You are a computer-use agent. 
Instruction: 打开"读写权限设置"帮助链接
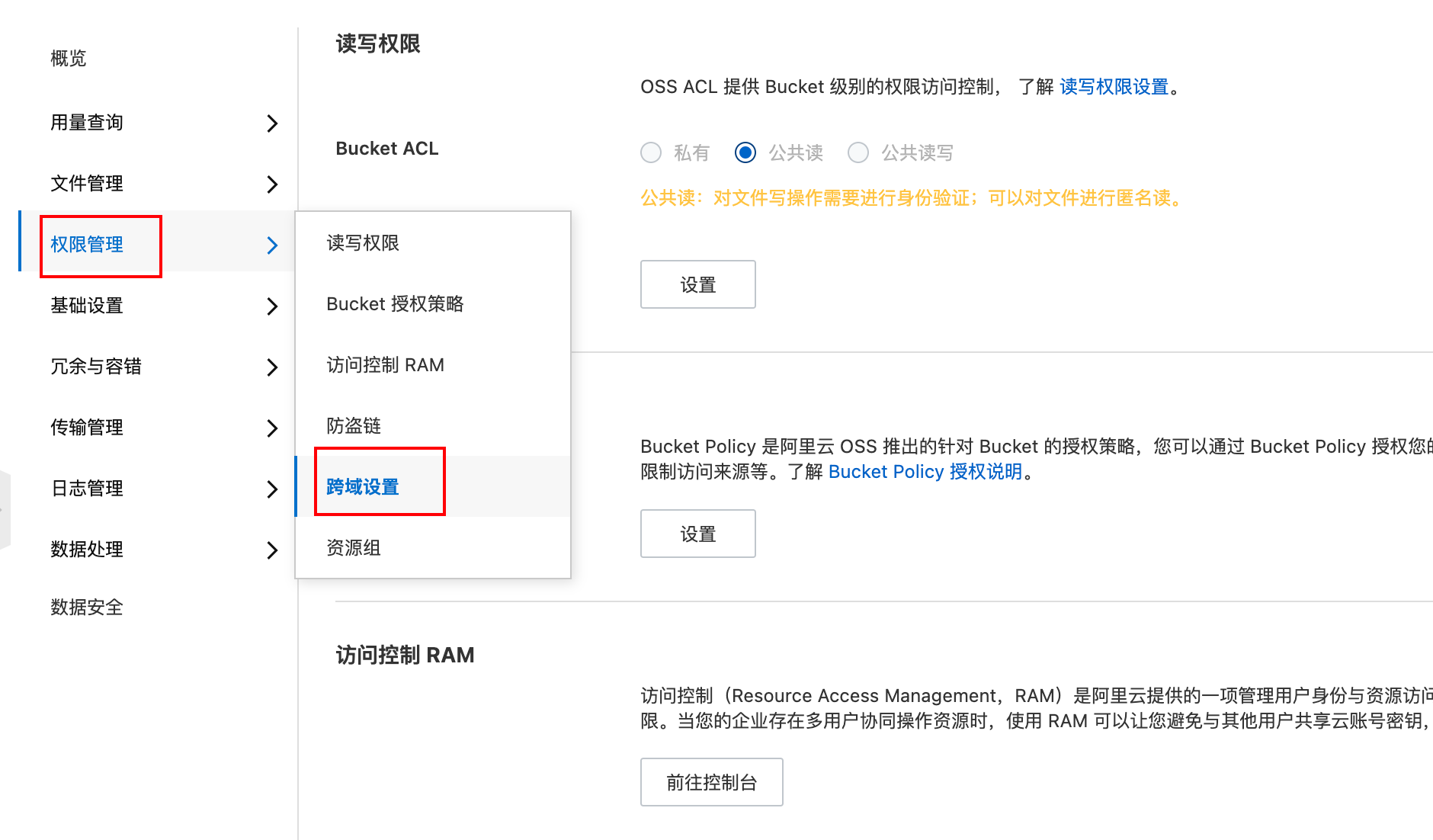pos(1114,87)
